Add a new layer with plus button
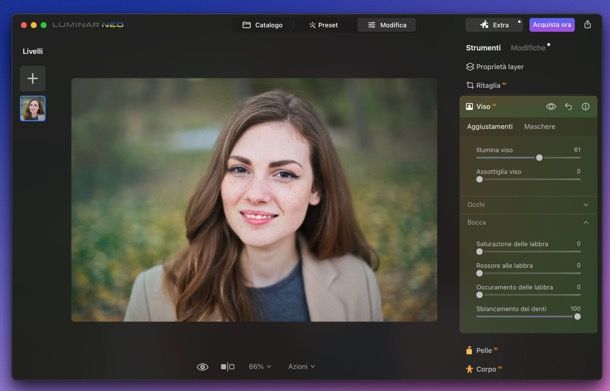Screen dimensions: 610x391 coord(33,79)
